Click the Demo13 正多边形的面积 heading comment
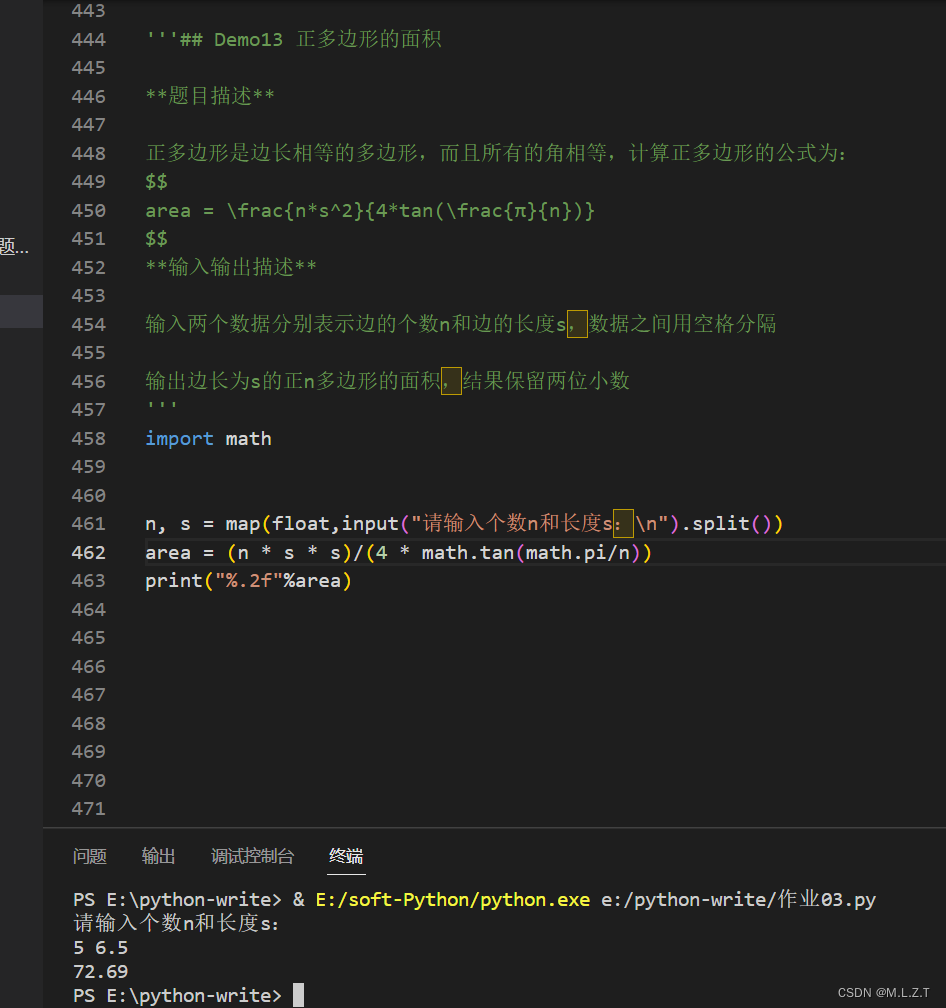 click(x=294, y=39)
